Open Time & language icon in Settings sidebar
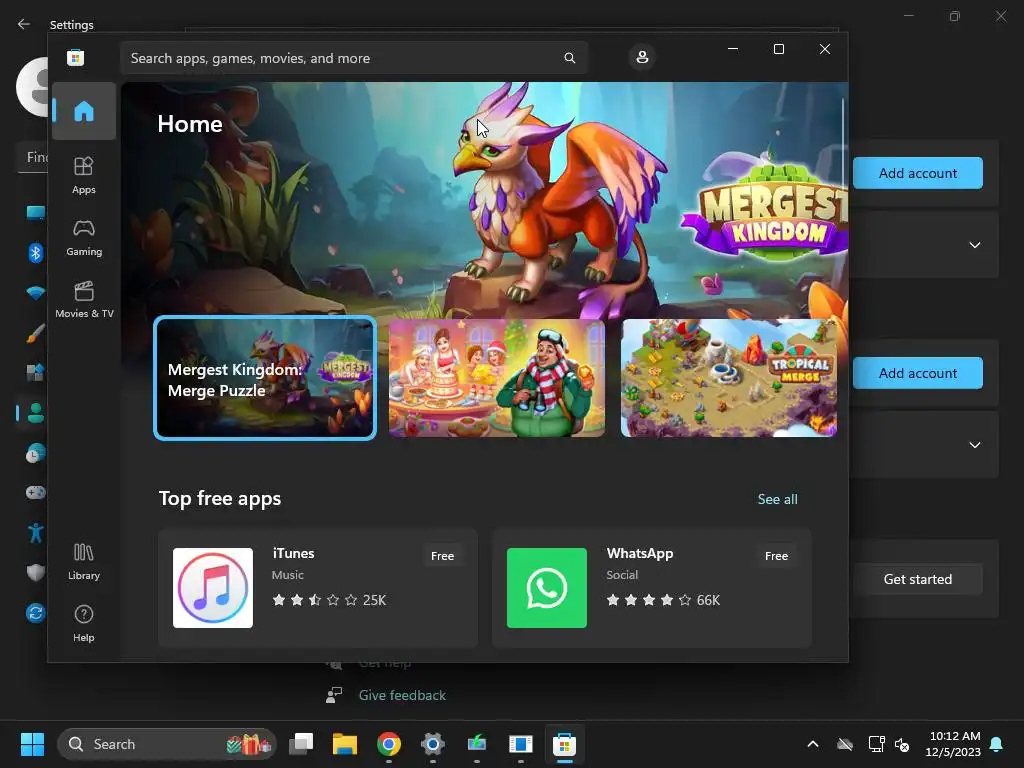Viewport: 1024px width, 768px height. click(x=35, y=453)
